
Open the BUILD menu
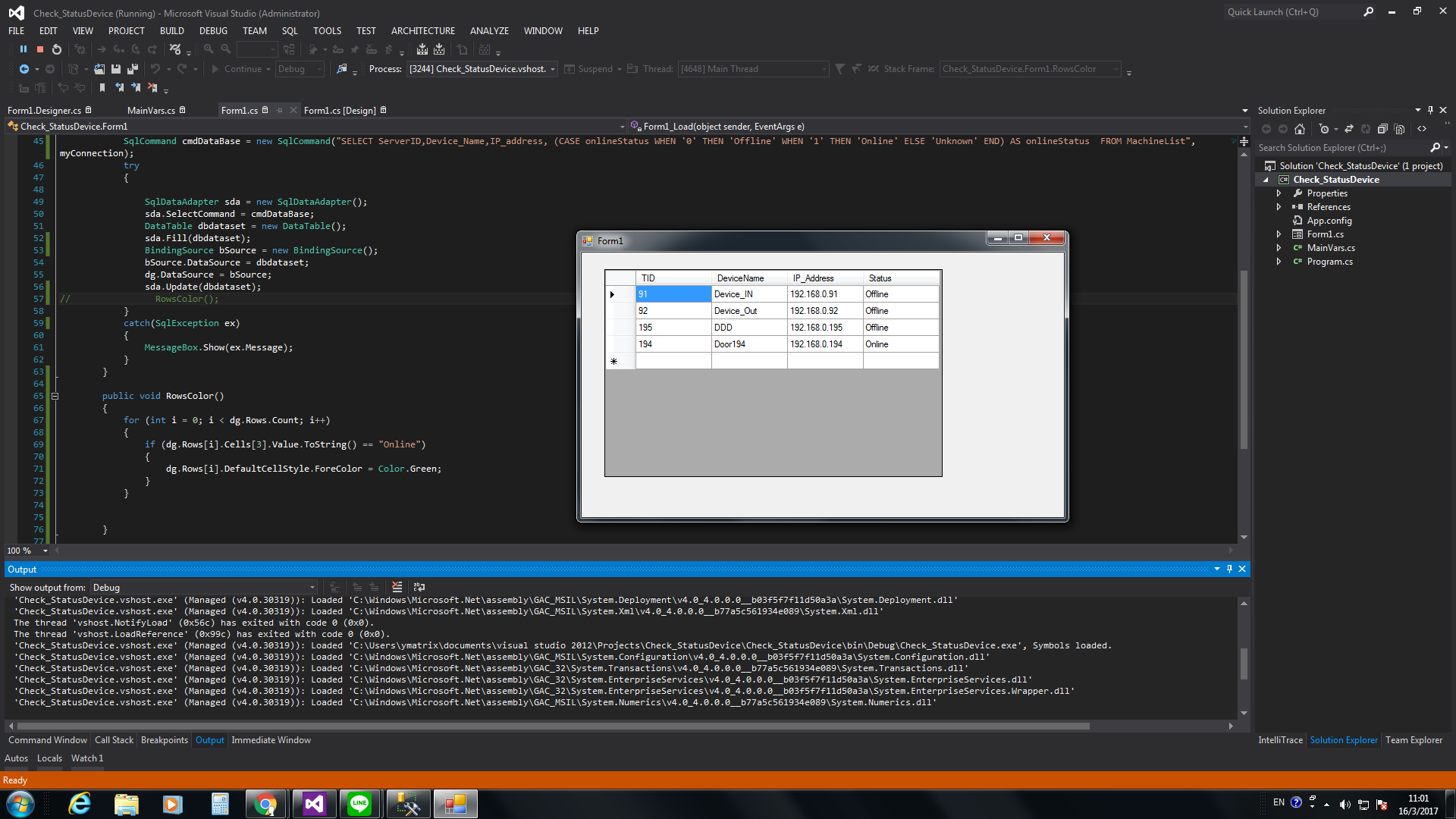coord(171,31)
